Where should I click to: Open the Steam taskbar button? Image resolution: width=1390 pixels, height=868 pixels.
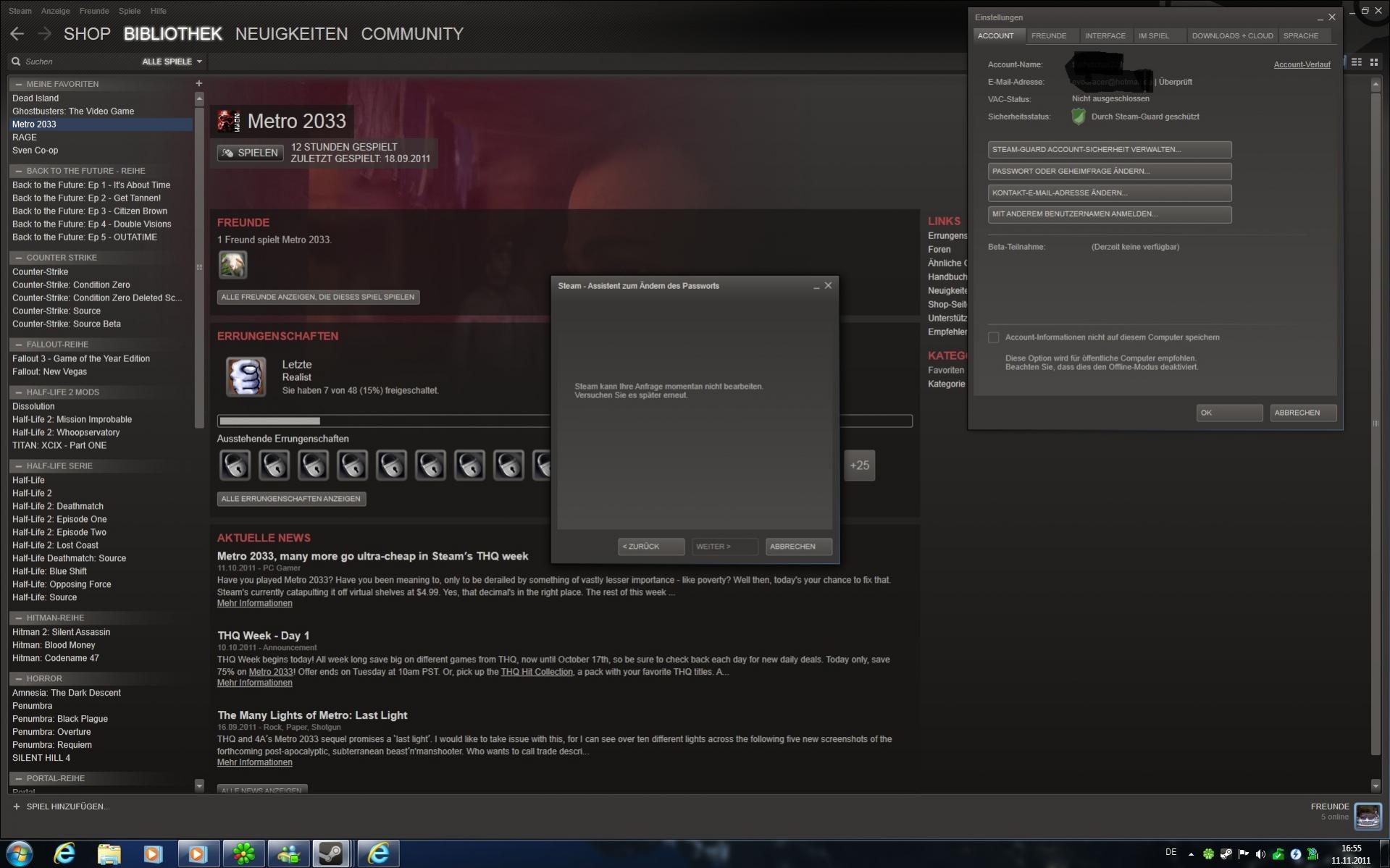(x=332, y=854)
